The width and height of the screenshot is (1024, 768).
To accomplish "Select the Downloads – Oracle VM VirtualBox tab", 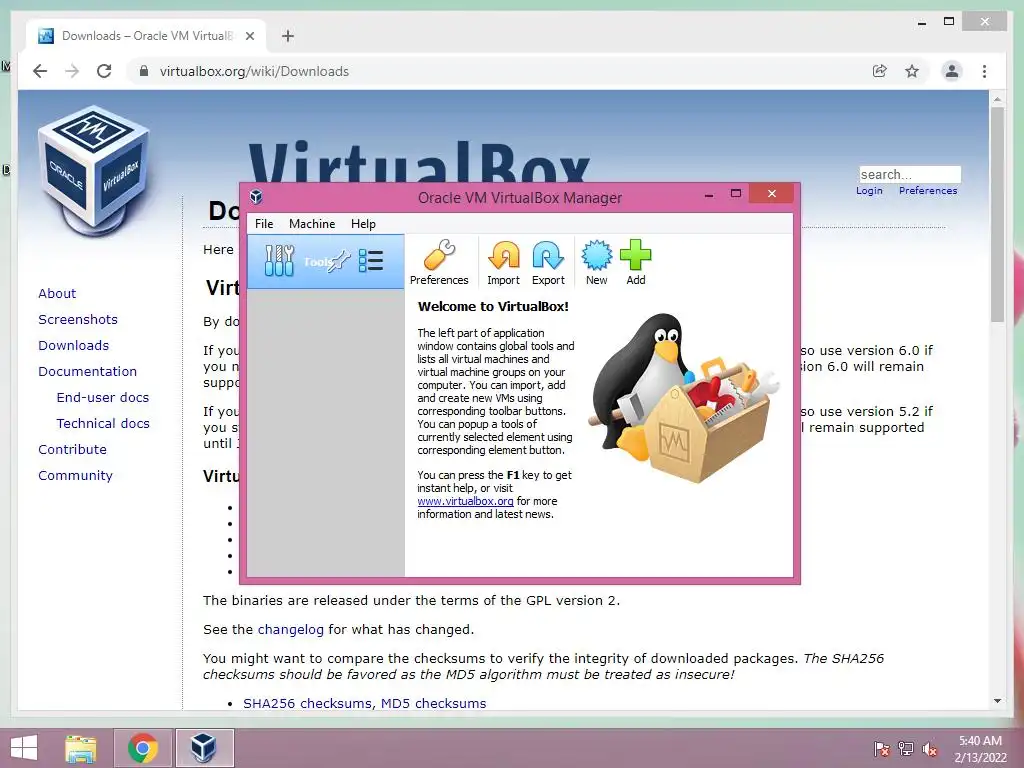I will click(x=146, y=36).
